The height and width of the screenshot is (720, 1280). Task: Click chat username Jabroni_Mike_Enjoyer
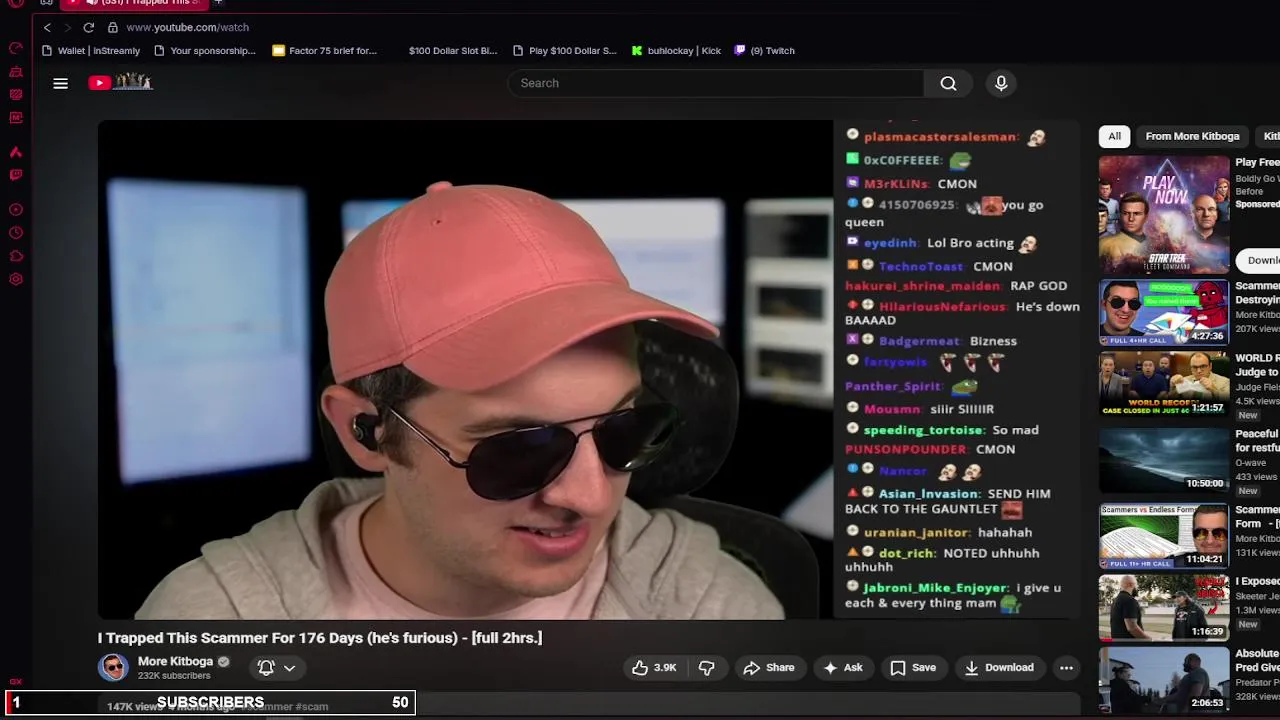(x=934, y=588)
